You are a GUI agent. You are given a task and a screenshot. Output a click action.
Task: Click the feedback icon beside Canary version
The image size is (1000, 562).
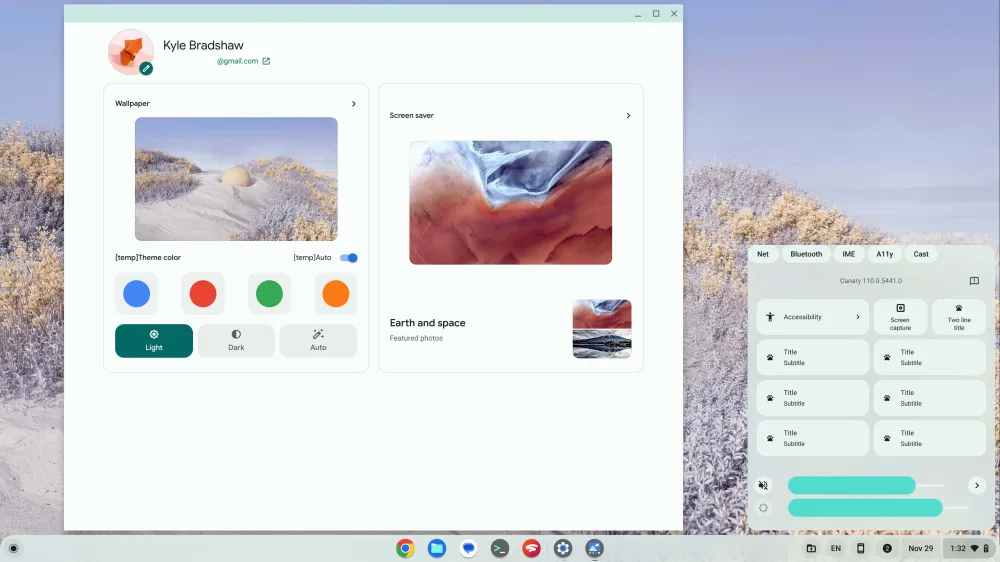pyautogui.click(x=974, y=281)
